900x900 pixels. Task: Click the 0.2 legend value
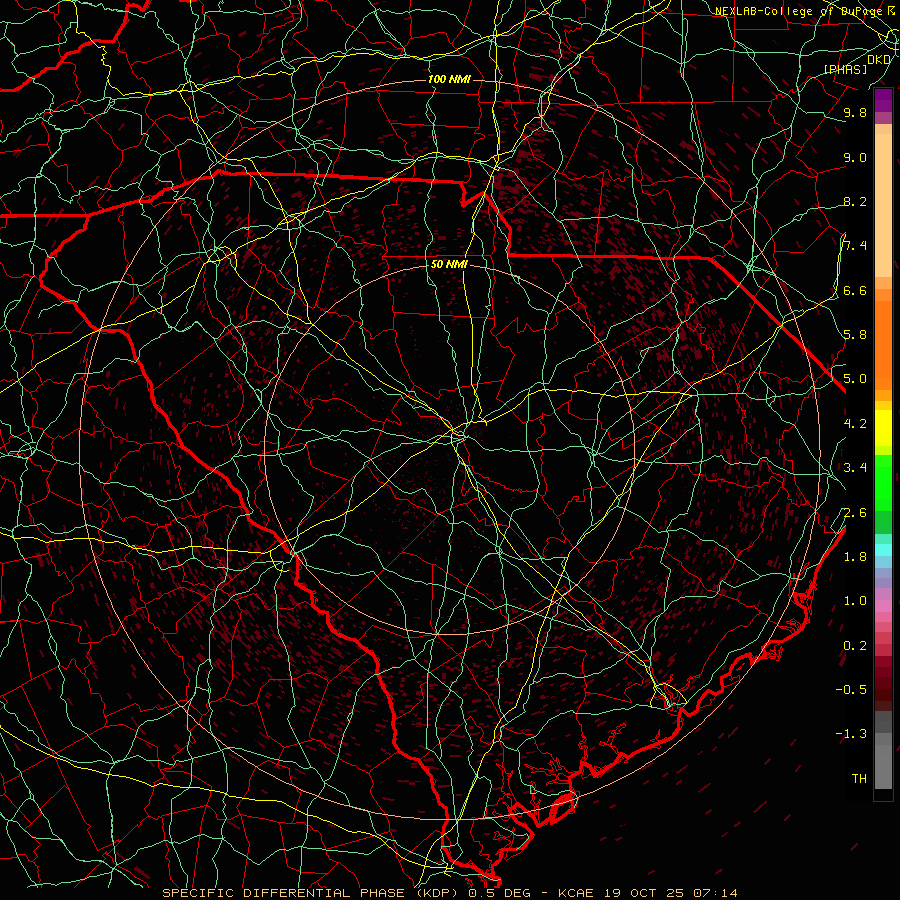[x=855, y=645]
